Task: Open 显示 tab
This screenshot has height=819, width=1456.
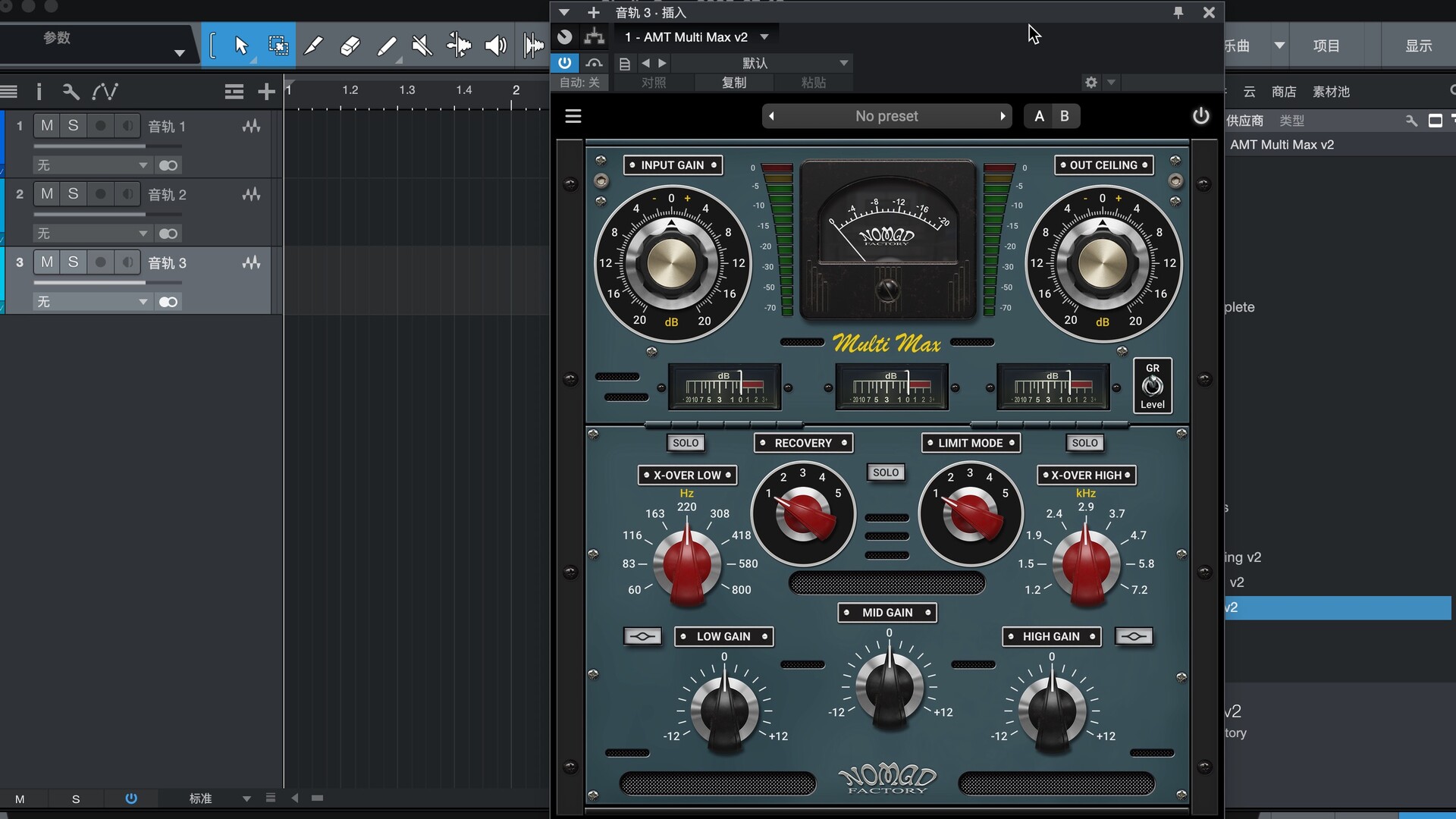Action: pos(1419,45)
